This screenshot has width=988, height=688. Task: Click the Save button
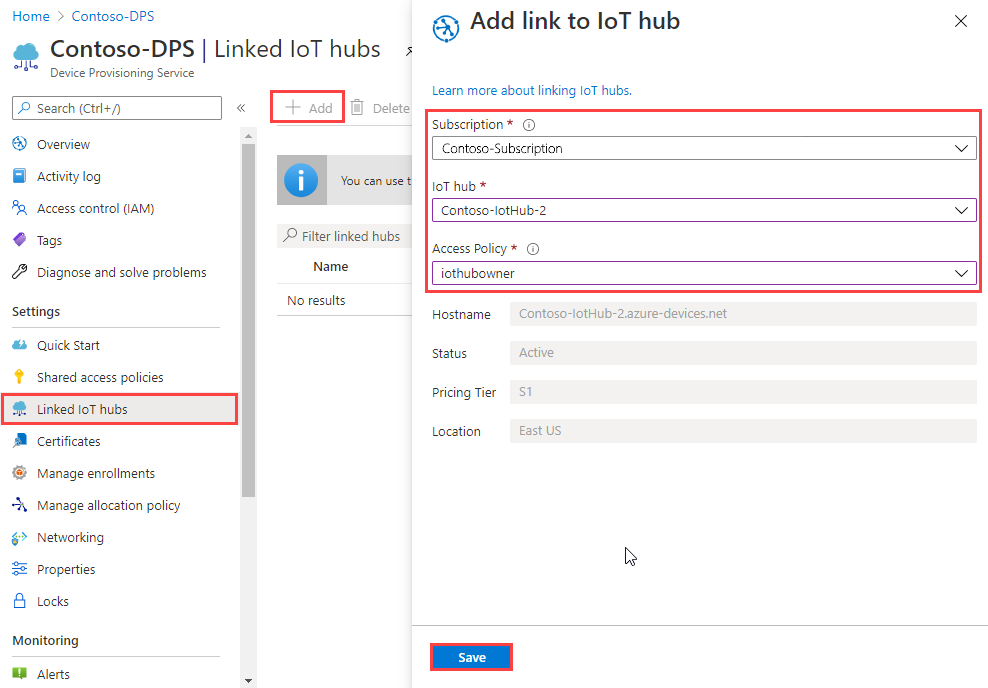point(471,657)
